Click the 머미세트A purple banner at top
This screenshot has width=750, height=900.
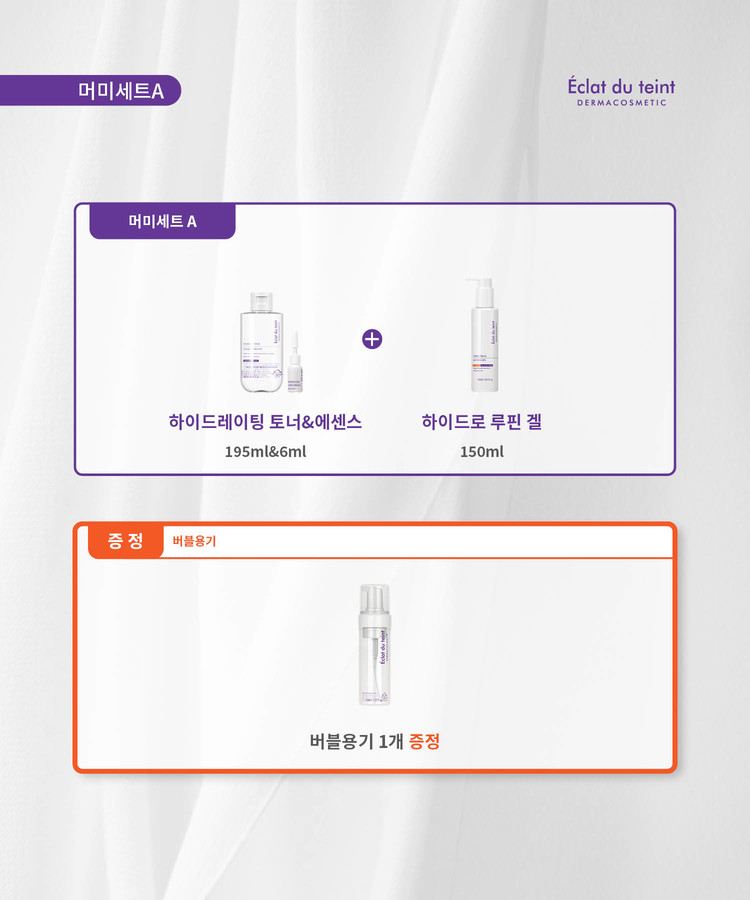click(x=90, y=90)
